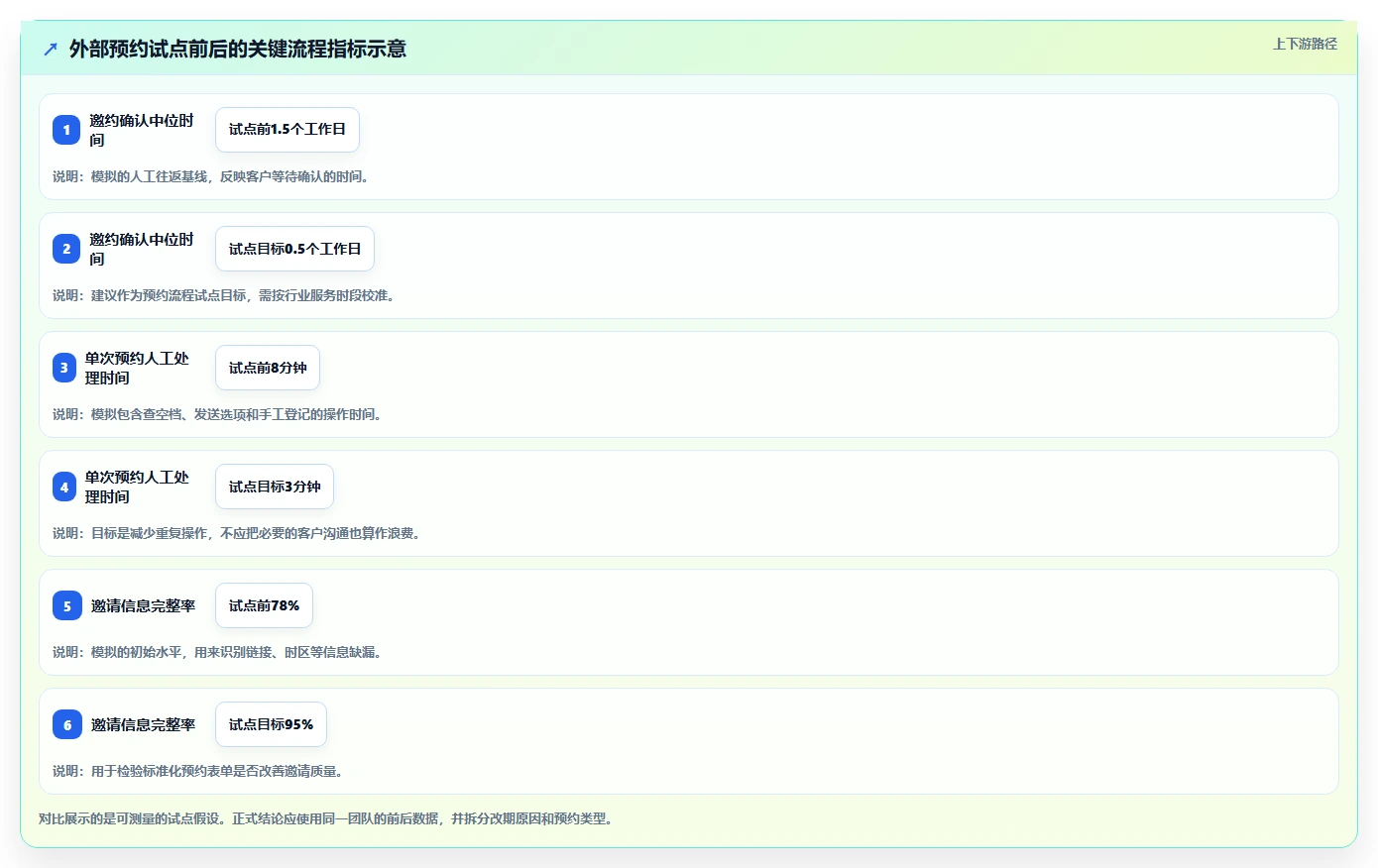Image resolution: width=1378 pixels, height=868 pixels.
Task: Click 邀约确认中位时间 label in row 2
Action: [x=142, y=249]
